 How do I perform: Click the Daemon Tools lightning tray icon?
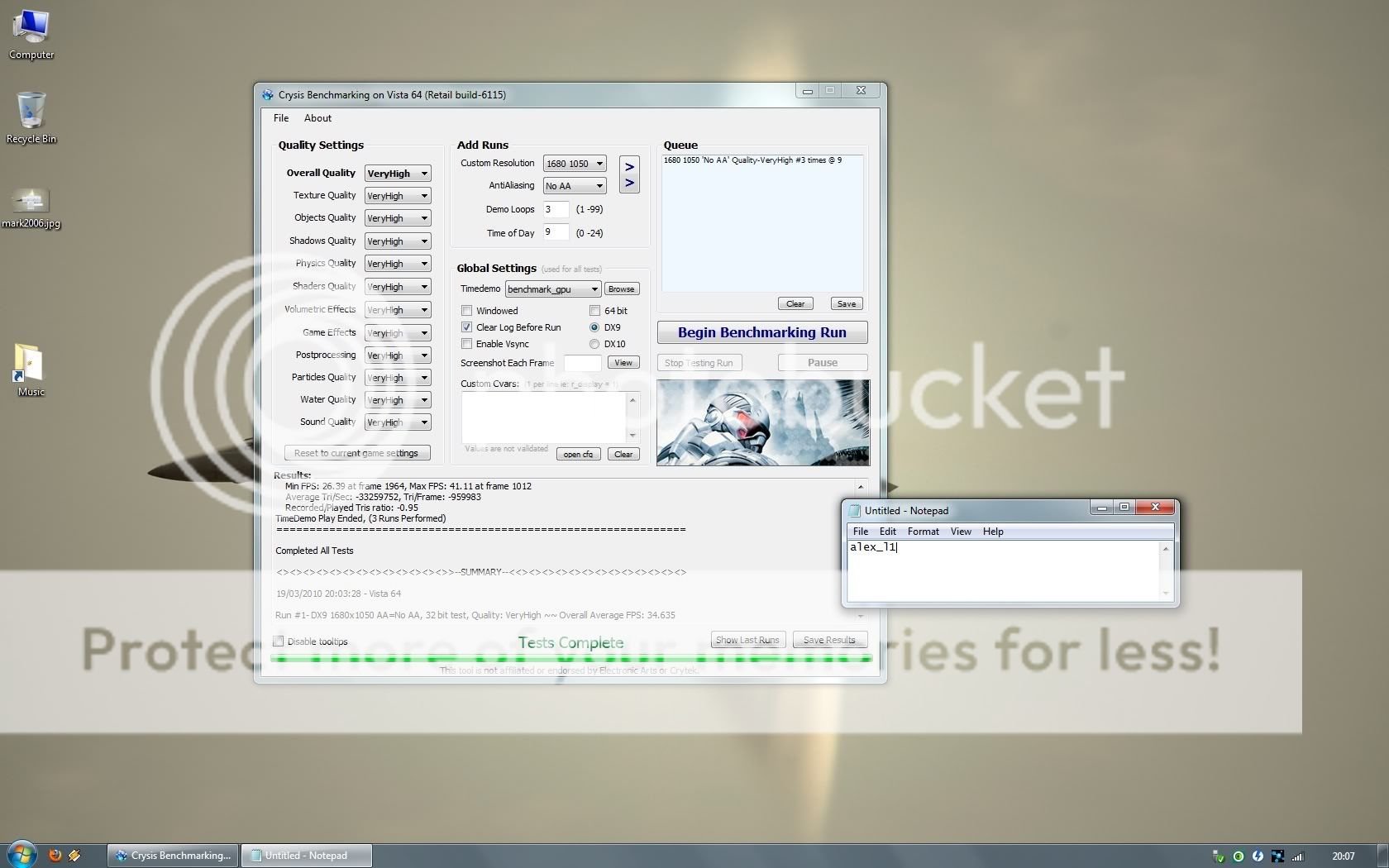[x=1258, y=856]
